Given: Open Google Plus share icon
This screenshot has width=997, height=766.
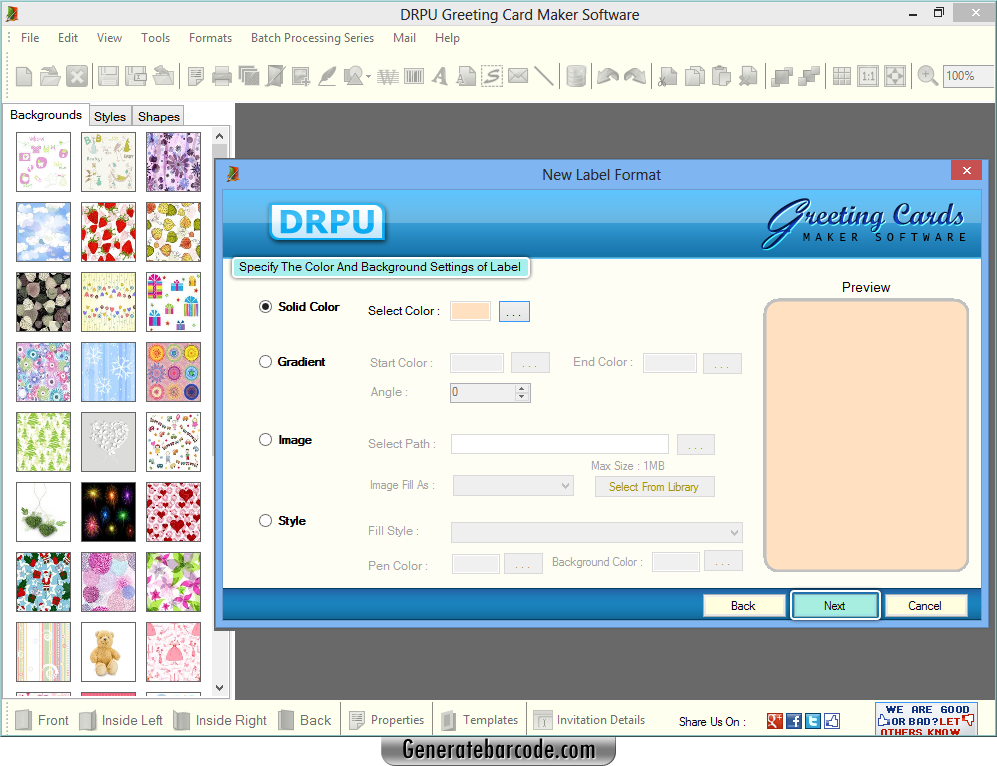Looking at the screenshot, I should pyautogui.click(x=774, y=721).
